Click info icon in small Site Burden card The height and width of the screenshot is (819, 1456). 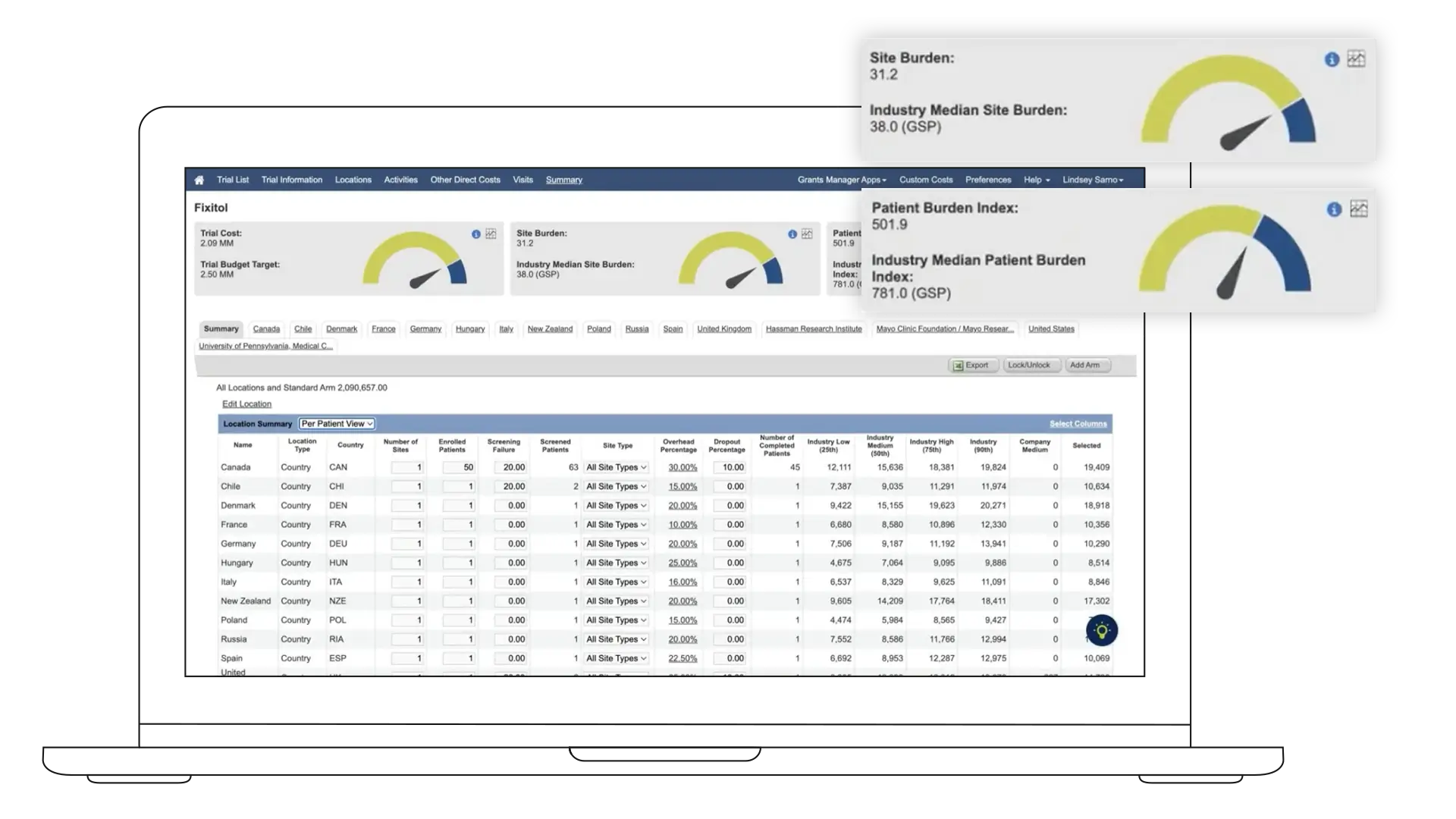coord(792,234)
